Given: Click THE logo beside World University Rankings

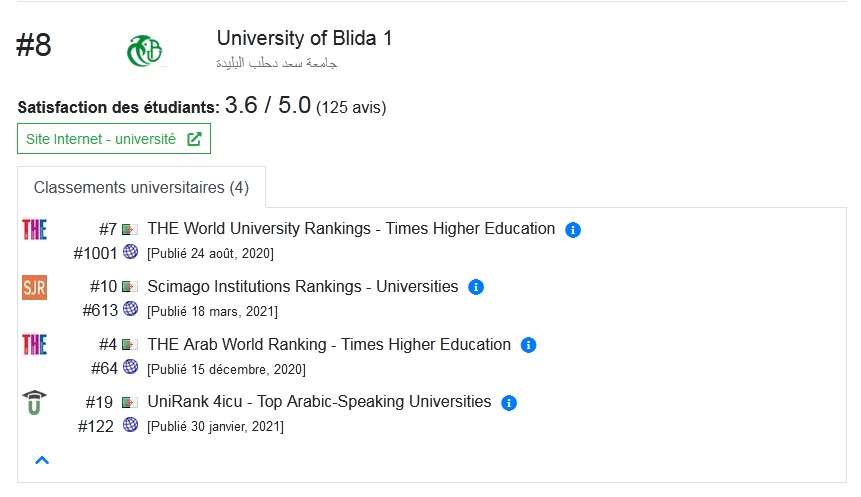Looking at the screenshot, I should point(35,230).
